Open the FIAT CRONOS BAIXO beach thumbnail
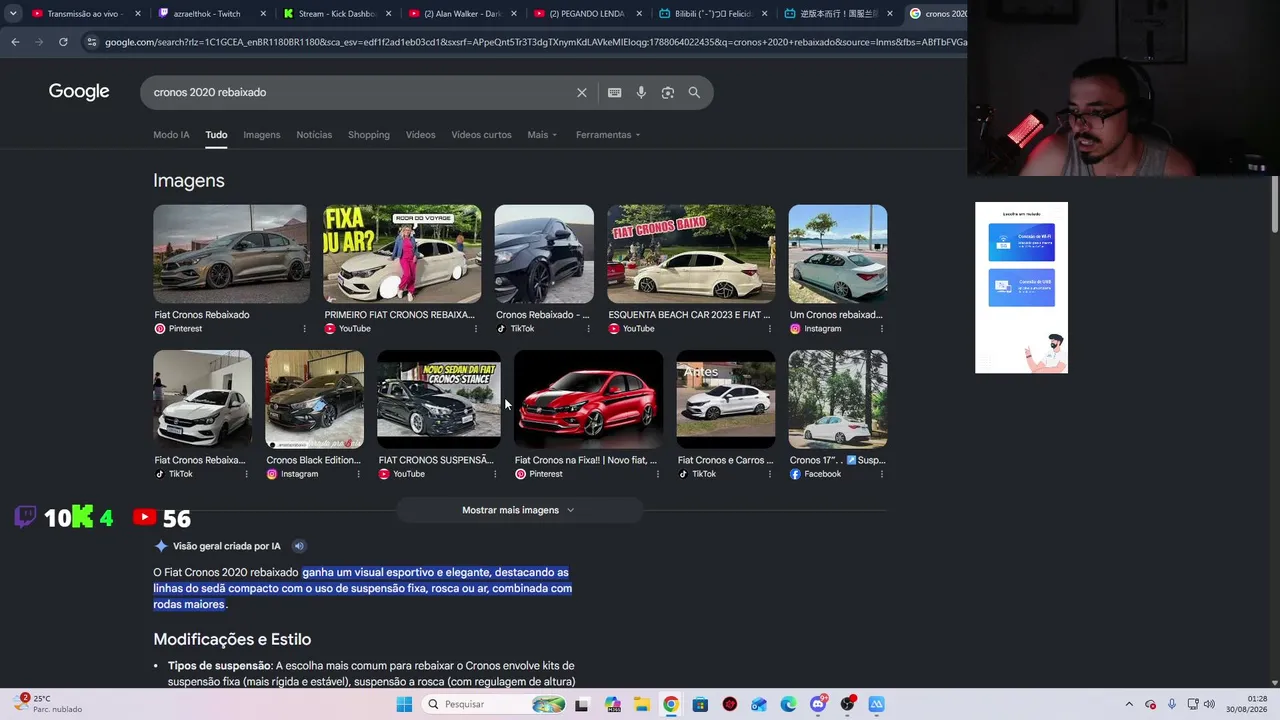The width and height of the screenshot is (1280, 720). [691, 254]
